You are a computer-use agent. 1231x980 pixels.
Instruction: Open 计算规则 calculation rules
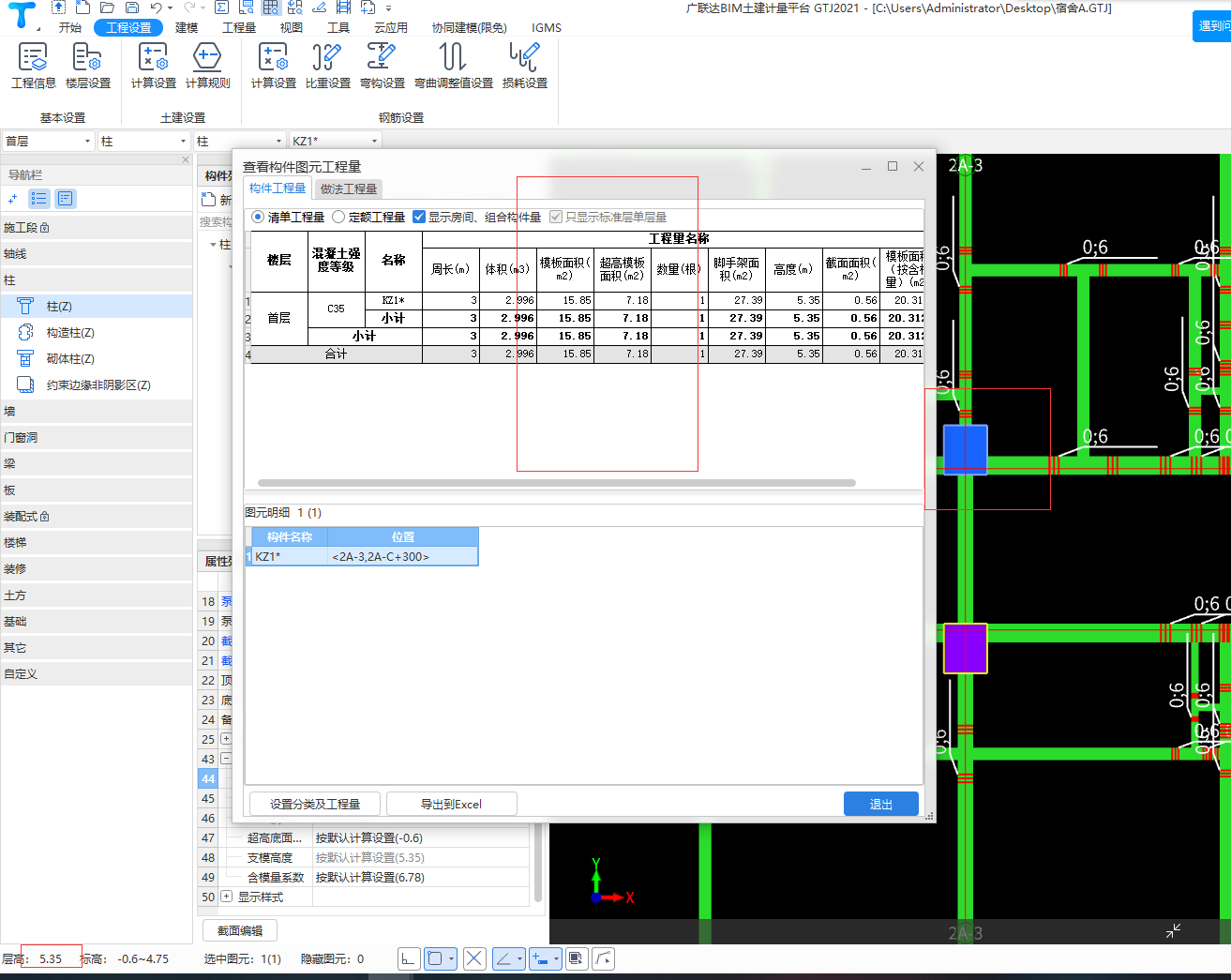[207, 66]
